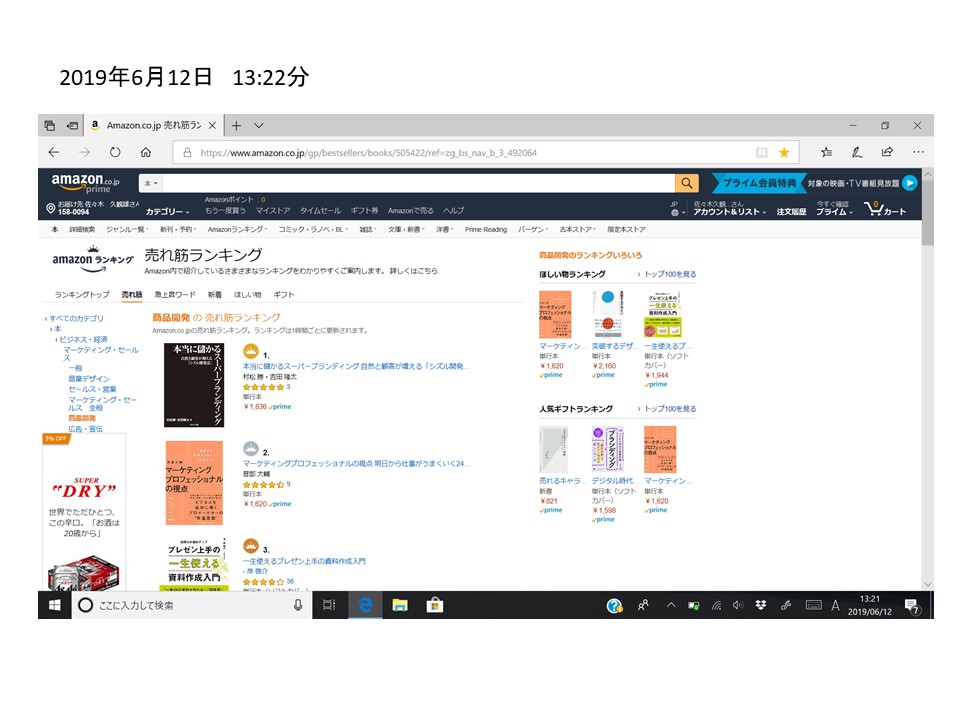Click the Amazon search input field
The image size is (960, 720).
pos(419,183)
